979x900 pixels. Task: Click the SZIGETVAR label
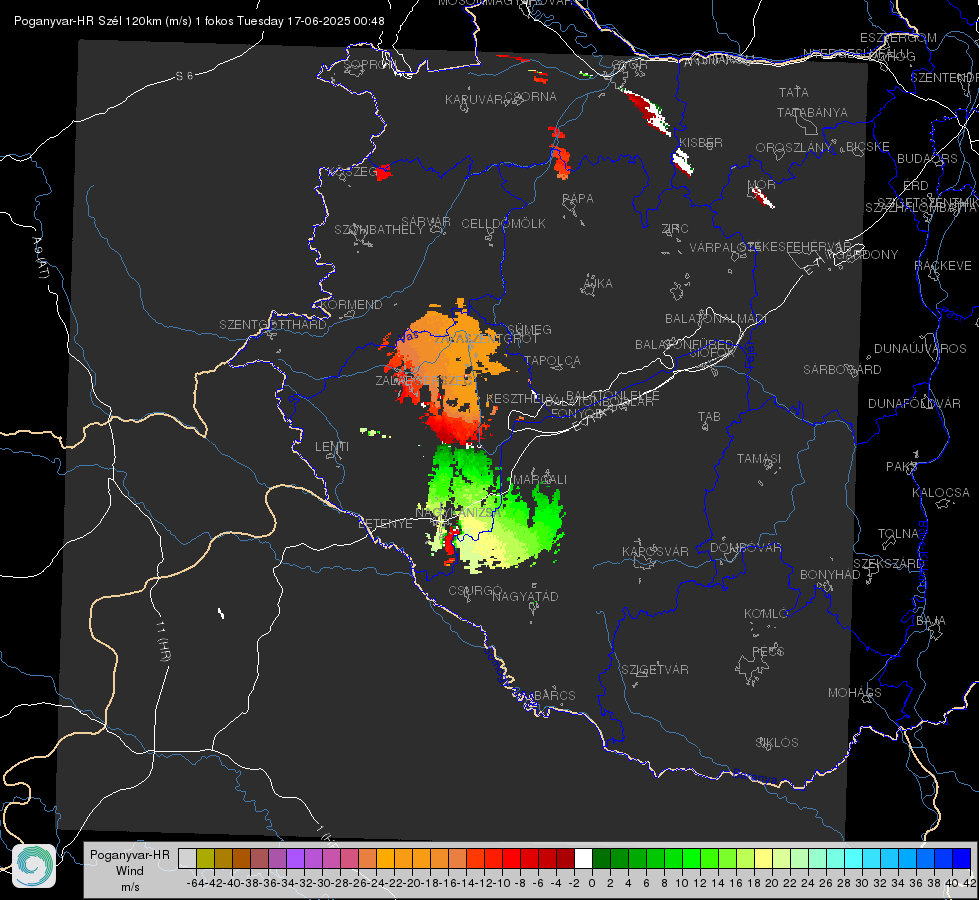[655, 669]
